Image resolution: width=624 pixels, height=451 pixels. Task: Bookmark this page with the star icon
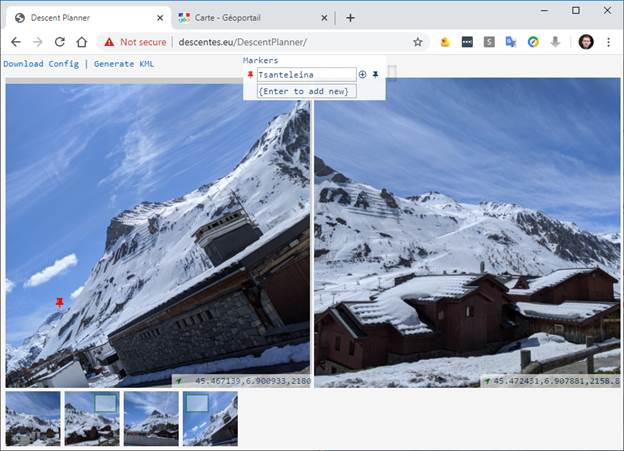(417, 42)
